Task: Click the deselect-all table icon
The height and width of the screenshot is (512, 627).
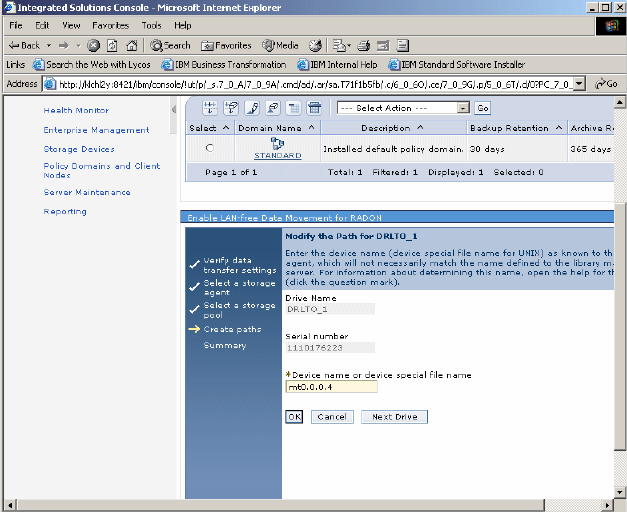Action: pos(231,108)
